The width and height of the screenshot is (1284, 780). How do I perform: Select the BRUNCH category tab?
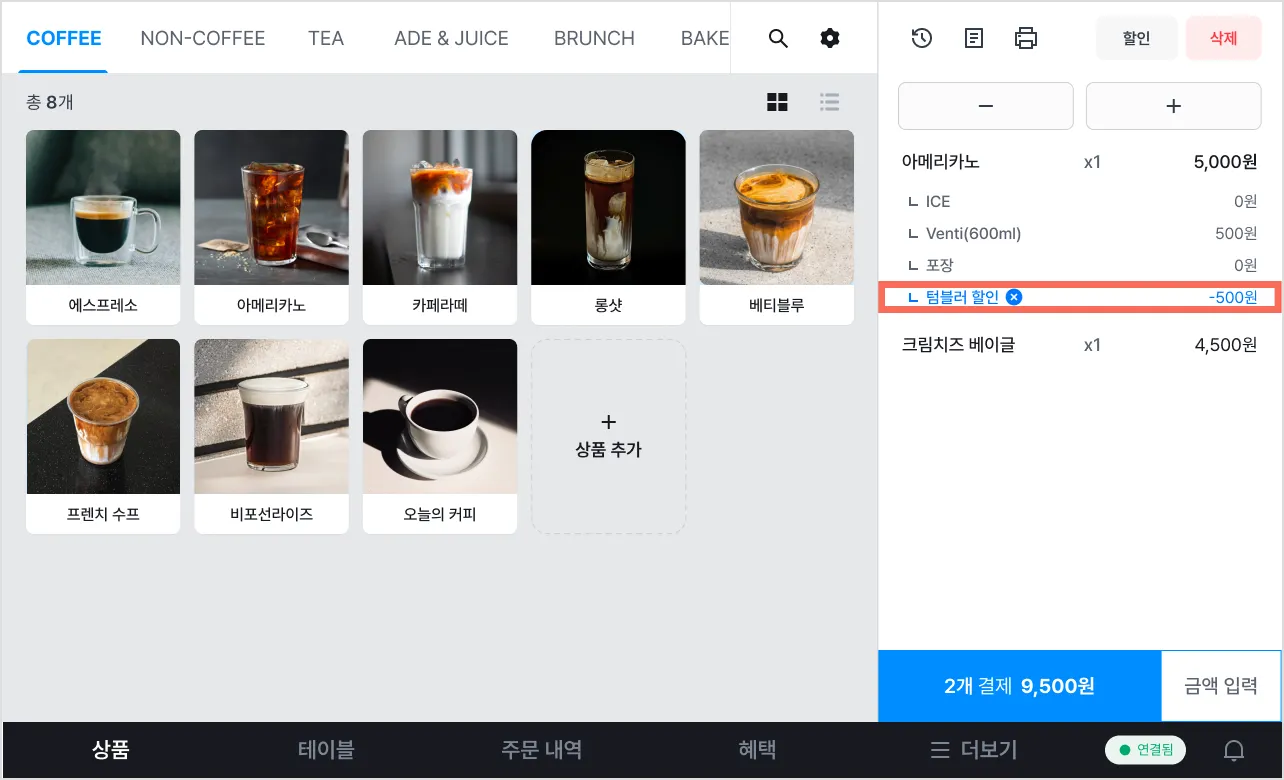pos(594,38)
